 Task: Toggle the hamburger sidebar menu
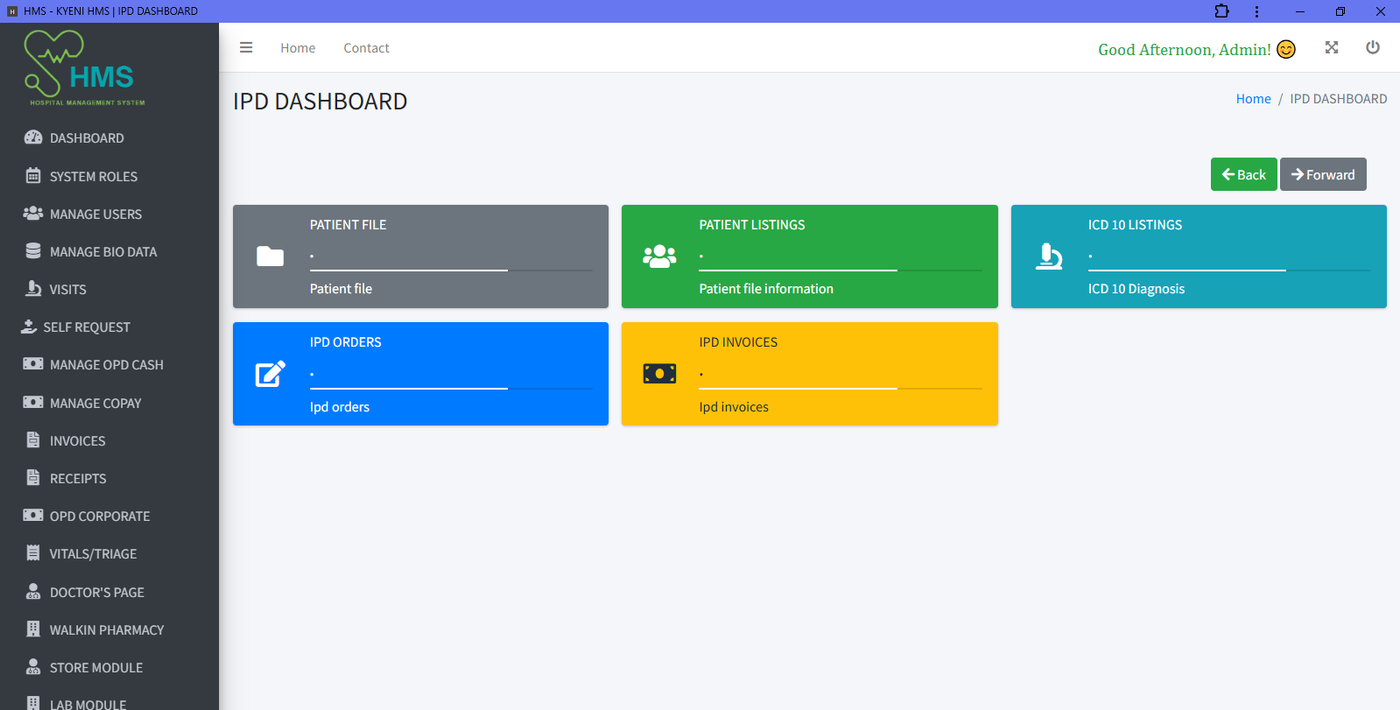coord(246,48)
